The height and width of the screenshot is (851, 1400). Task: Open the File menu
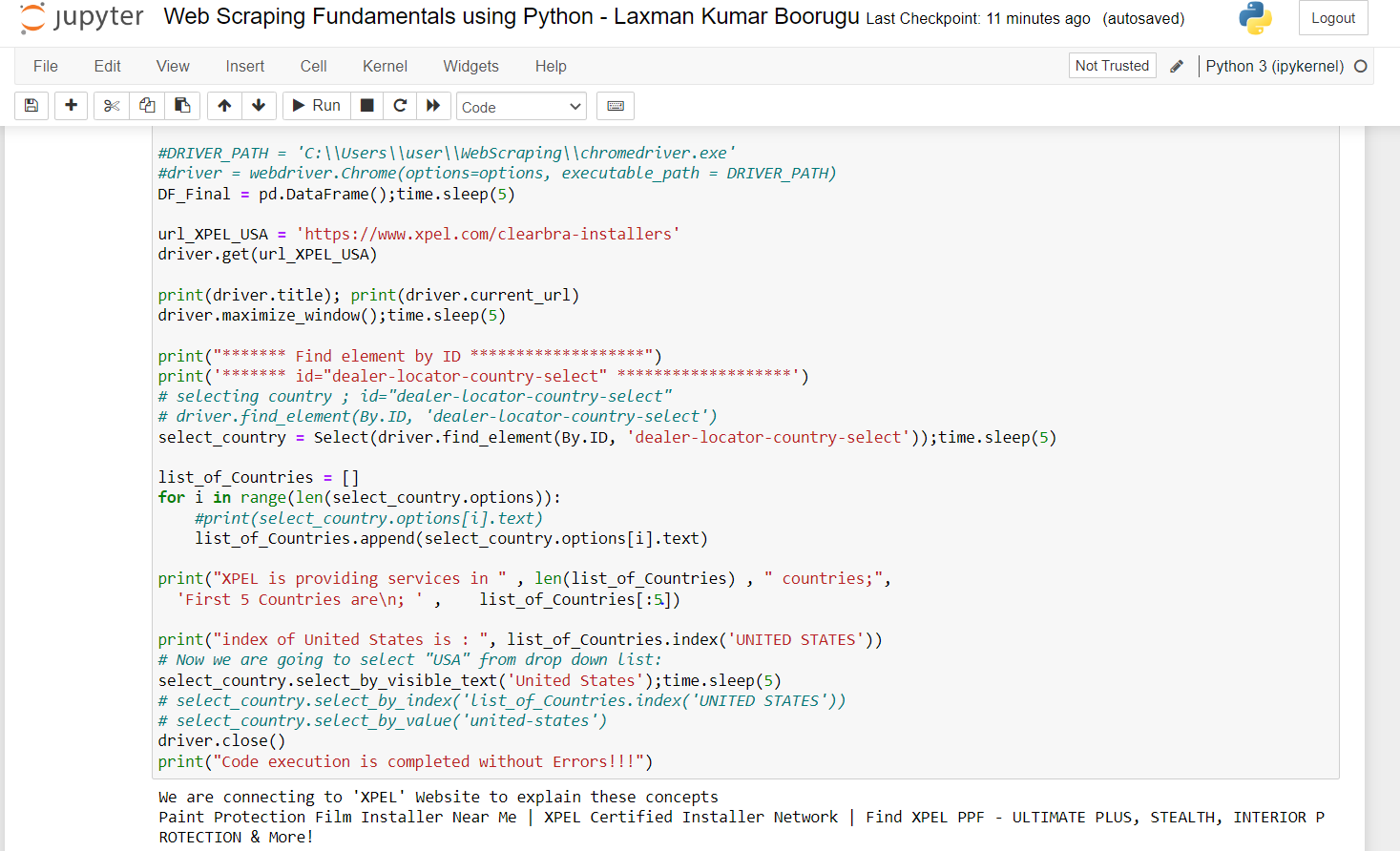click(x=46, y=66)
